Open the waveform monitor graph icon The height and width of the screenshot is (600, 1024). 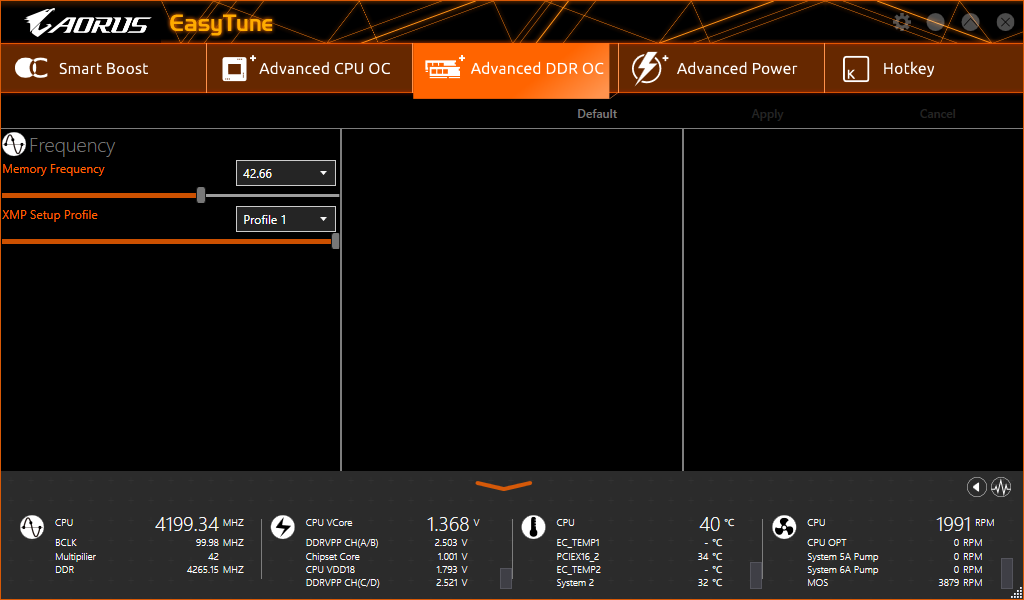coord(1001,487)
